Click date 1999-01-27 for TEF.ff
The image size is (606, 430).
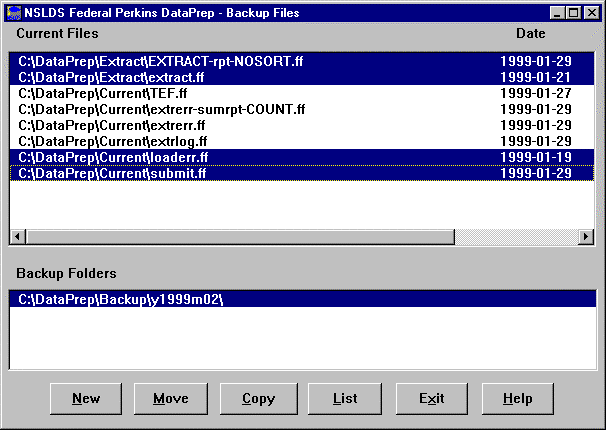point(536,93)
